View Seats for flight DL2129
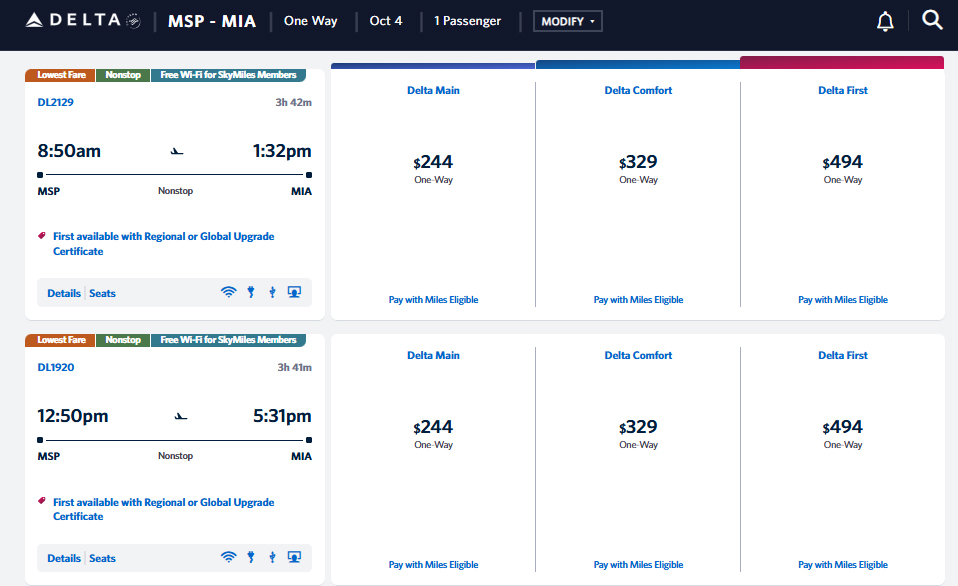Image resolution: width=958 pixels, height=586 pixels. [102, 293]
